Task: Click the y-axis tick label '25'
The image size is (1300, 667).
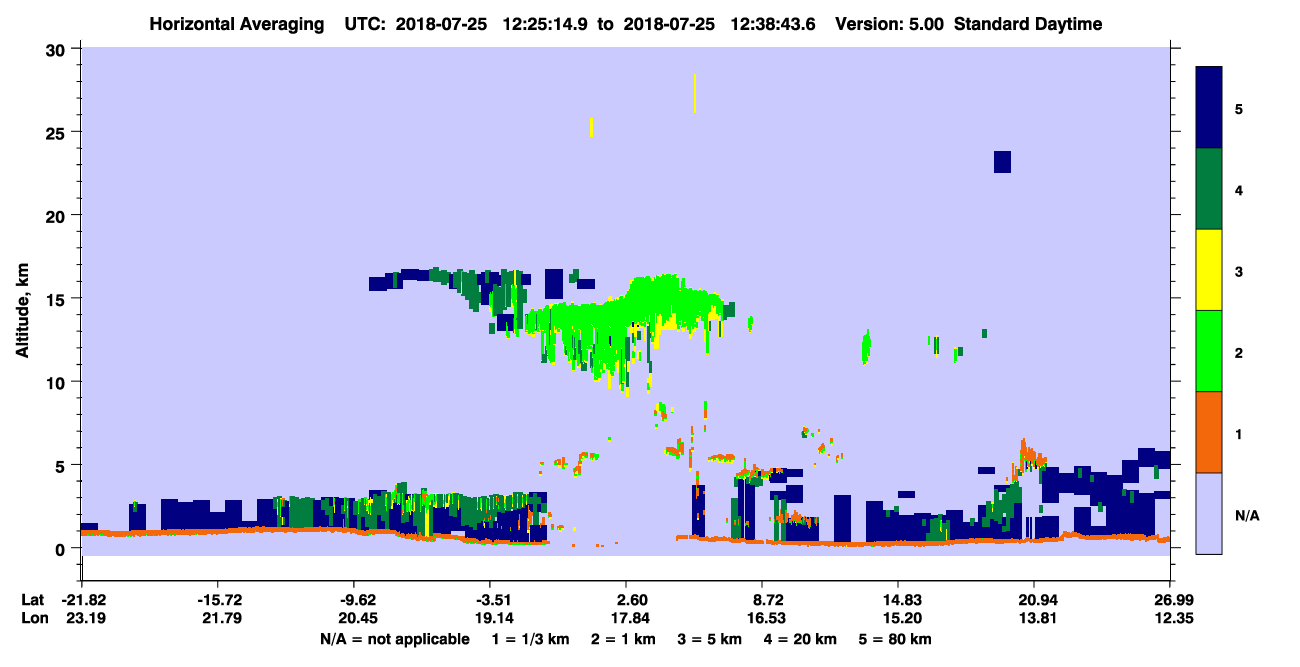Action: (x=56, y=132)
